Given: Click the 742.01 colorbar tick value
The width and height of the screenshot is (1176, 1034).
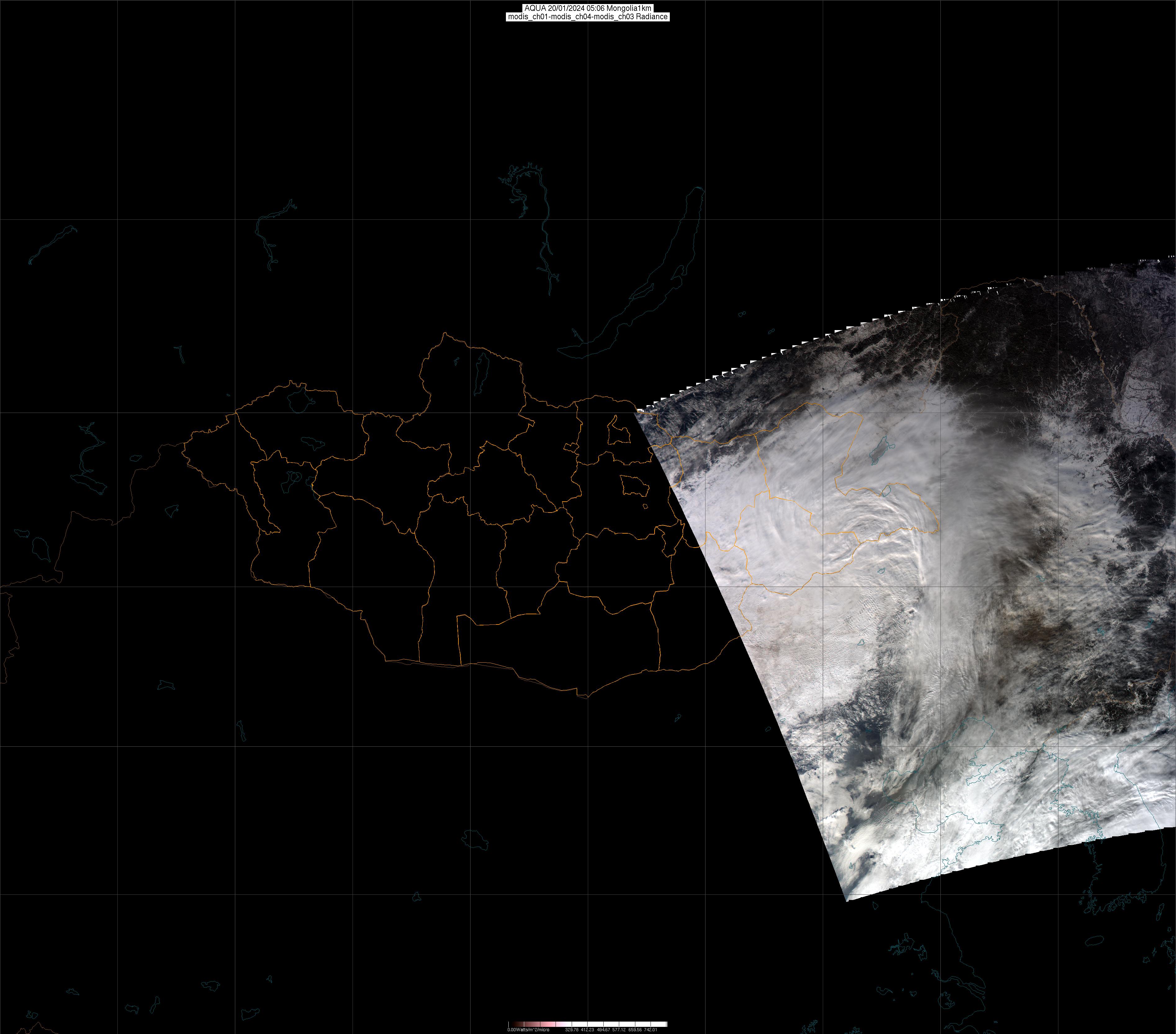Looking at the screenshot, I should point(650,1029).
